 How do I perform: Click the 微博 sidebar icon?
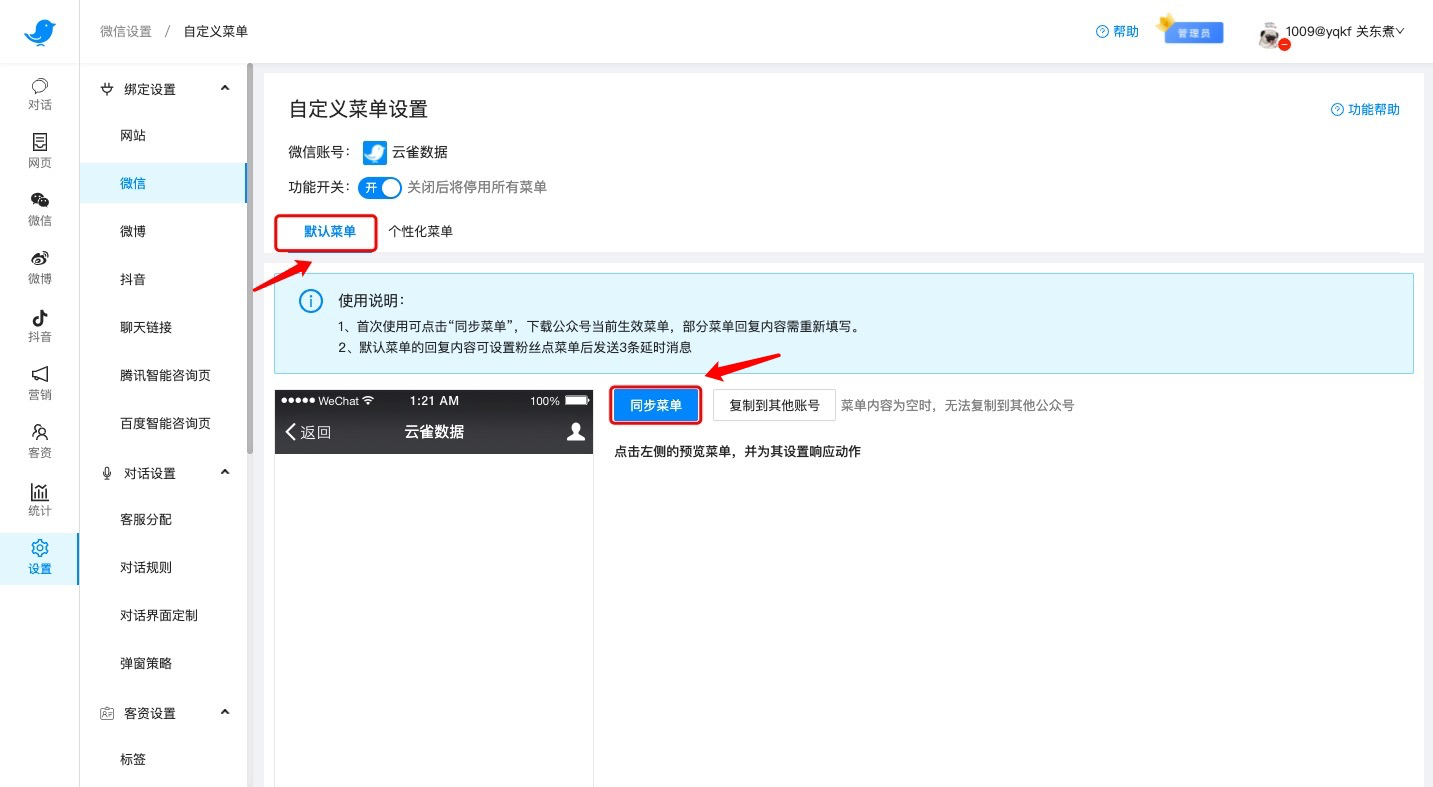39,267
